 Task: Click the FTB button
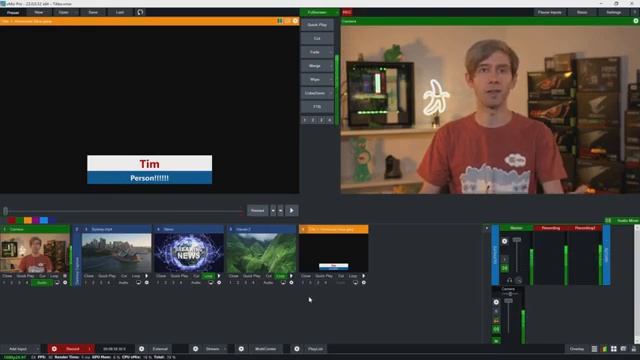tap(317, 107)
